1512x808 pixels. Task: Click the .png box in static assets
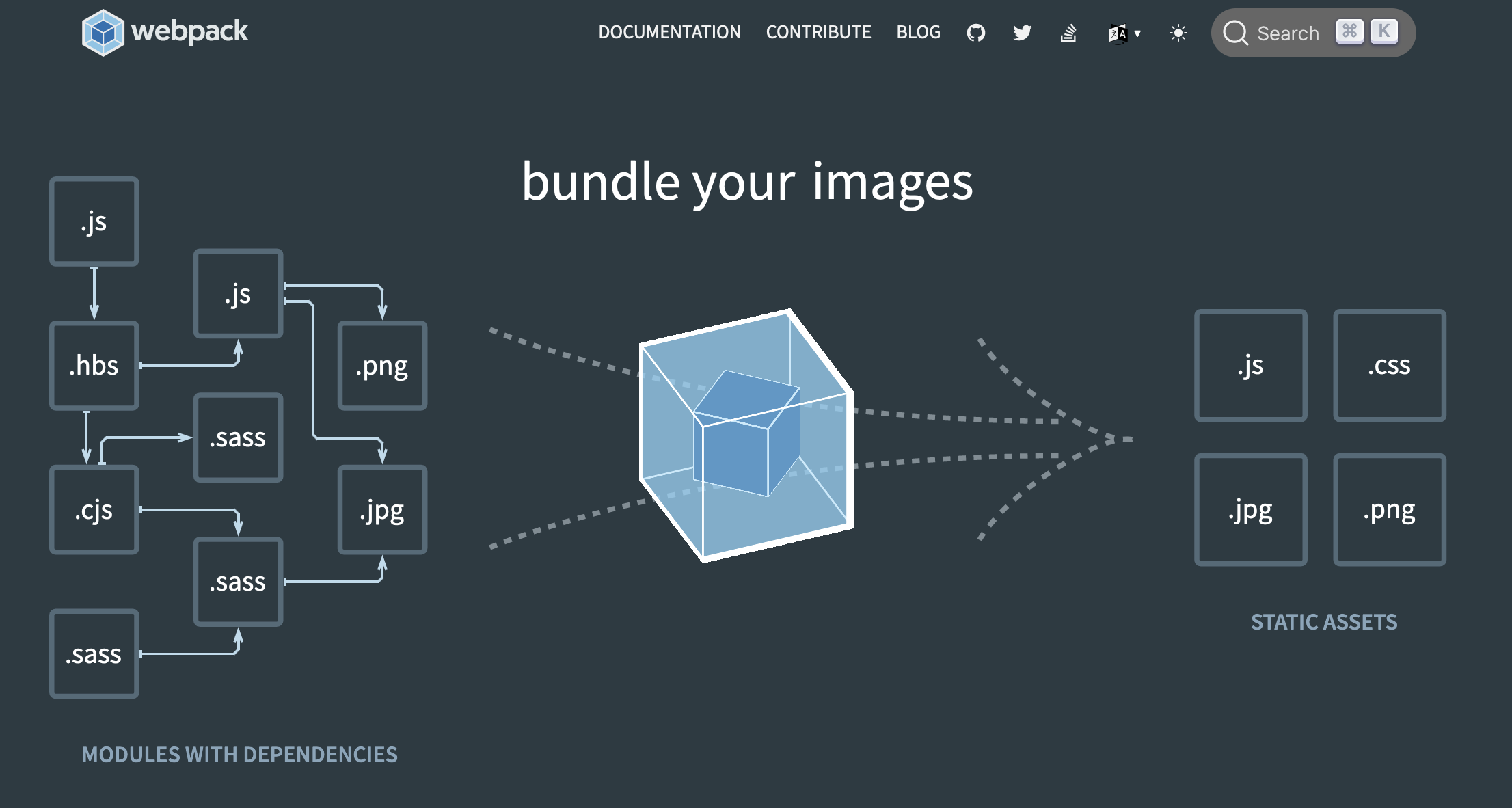(x=1389, y=510)
